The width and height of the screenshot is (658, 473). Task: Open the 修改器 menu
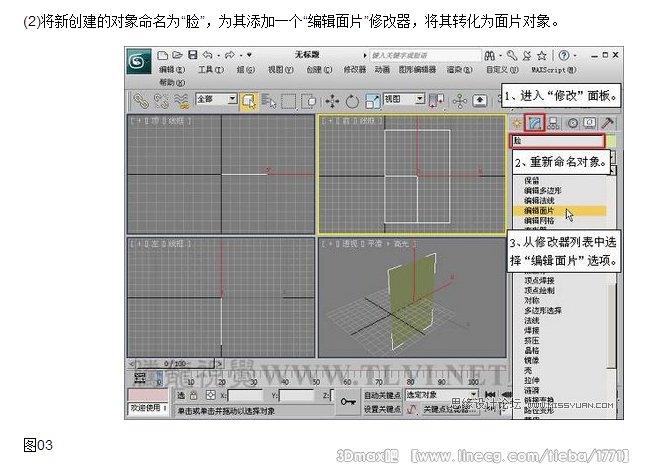(355, 70)
